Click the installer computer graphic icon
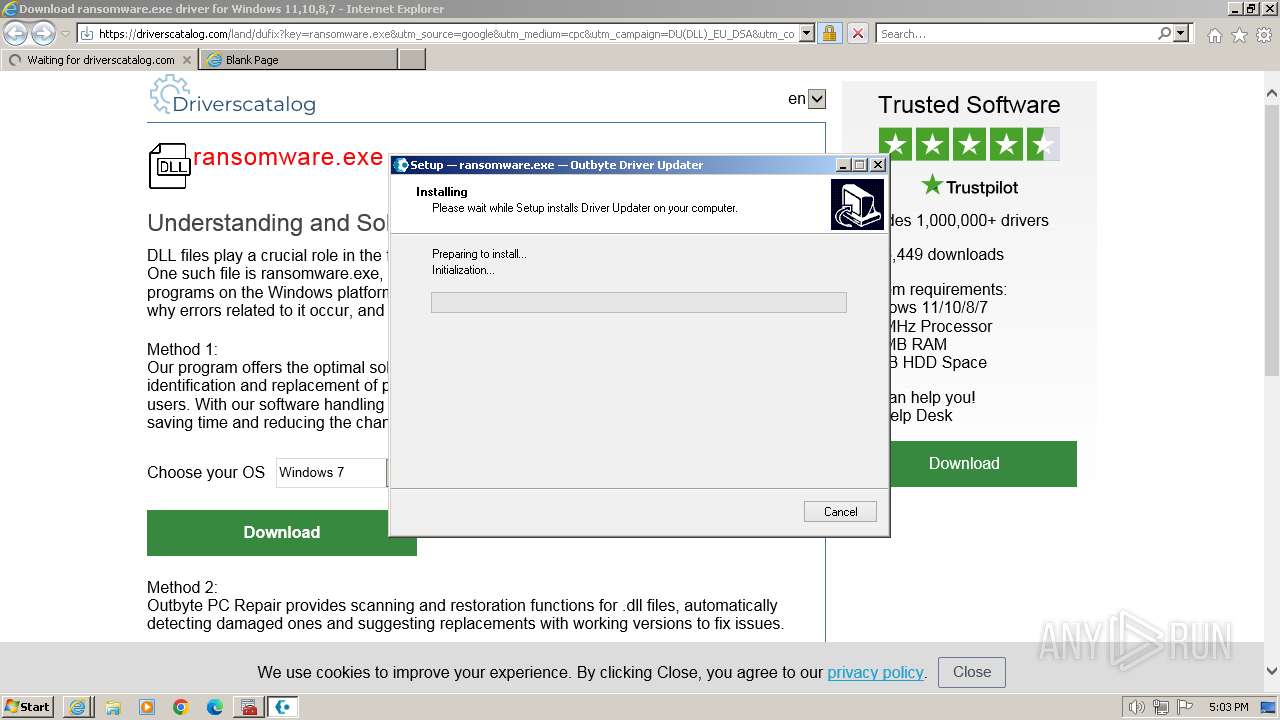 pyautogui.click(x=857, y=204)
